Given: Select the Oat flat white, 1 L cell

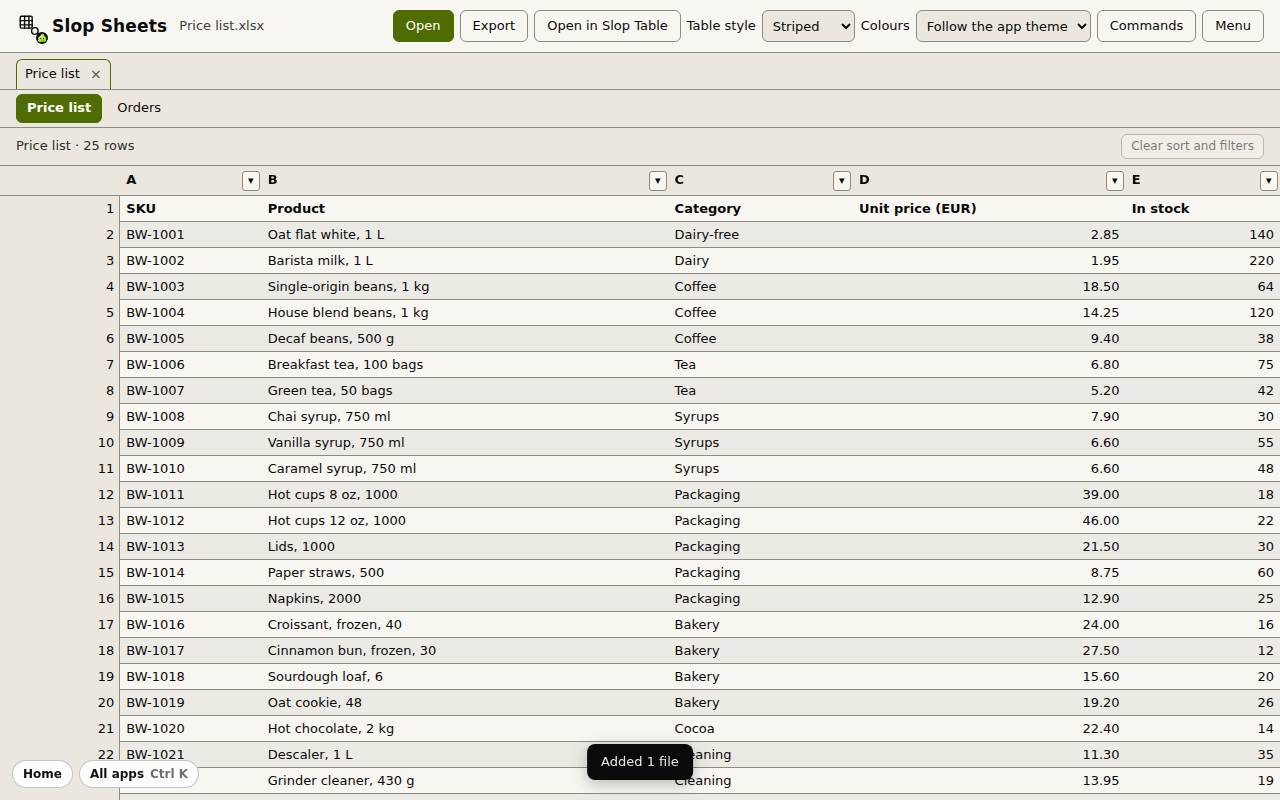Looking at the screenshot, I should tap(465, 235).
